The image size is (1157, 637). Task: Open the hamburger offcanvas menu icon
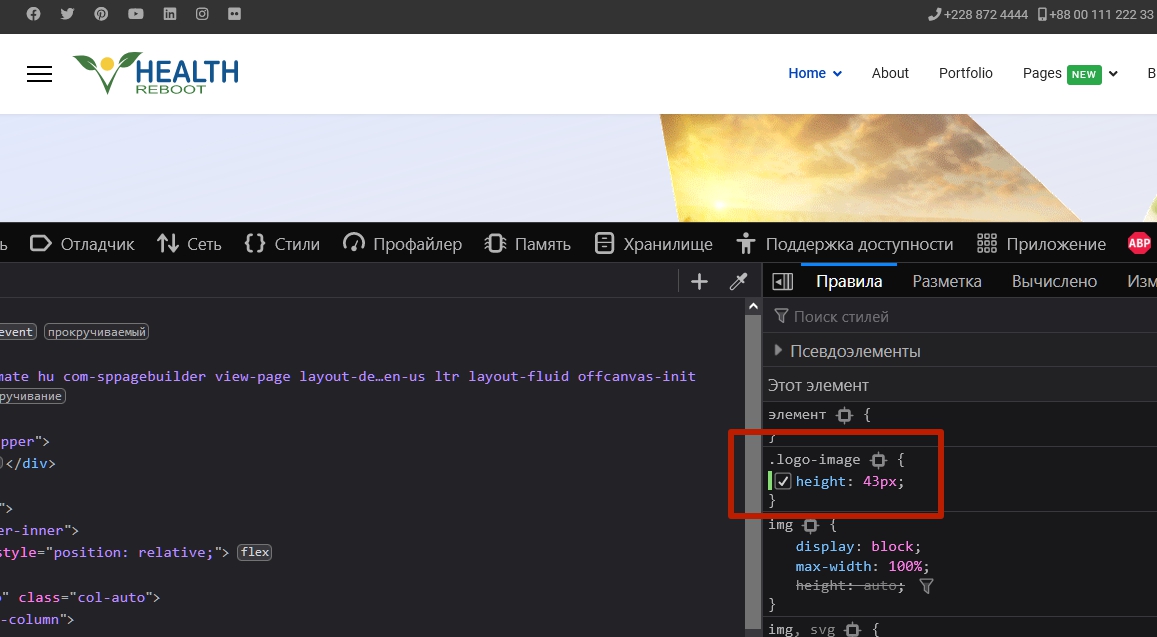(x=39, y=74)
